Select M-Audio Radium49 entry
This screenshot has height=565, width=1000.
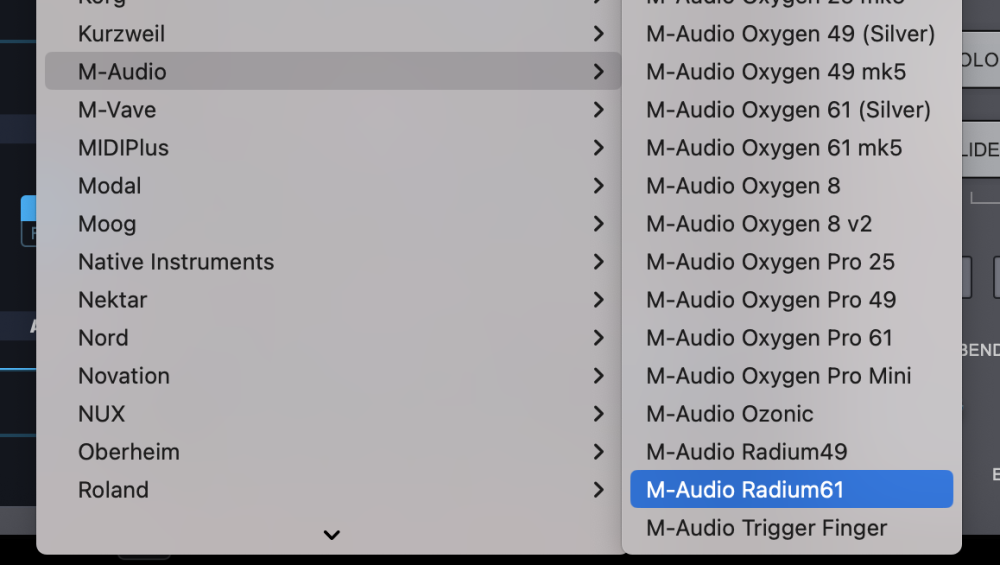click(746, 452)
